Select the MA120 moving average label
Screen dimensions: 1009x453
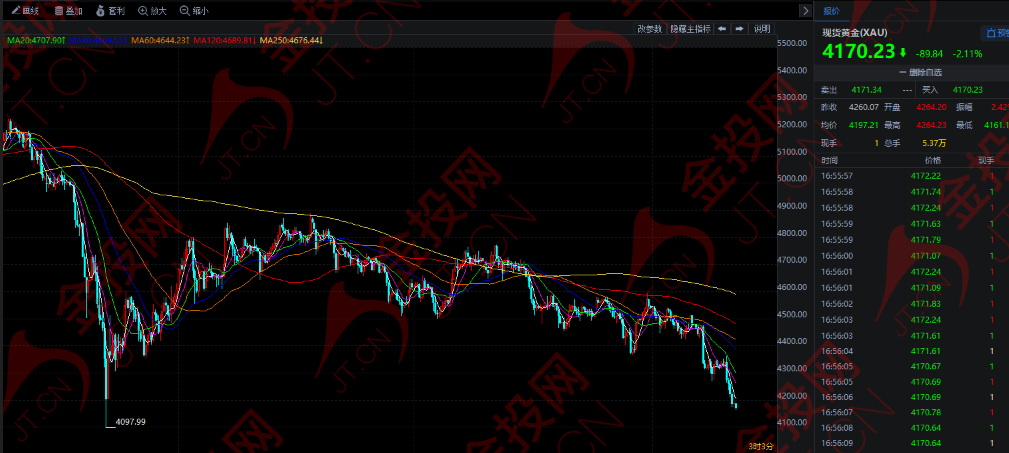[225, 40]
